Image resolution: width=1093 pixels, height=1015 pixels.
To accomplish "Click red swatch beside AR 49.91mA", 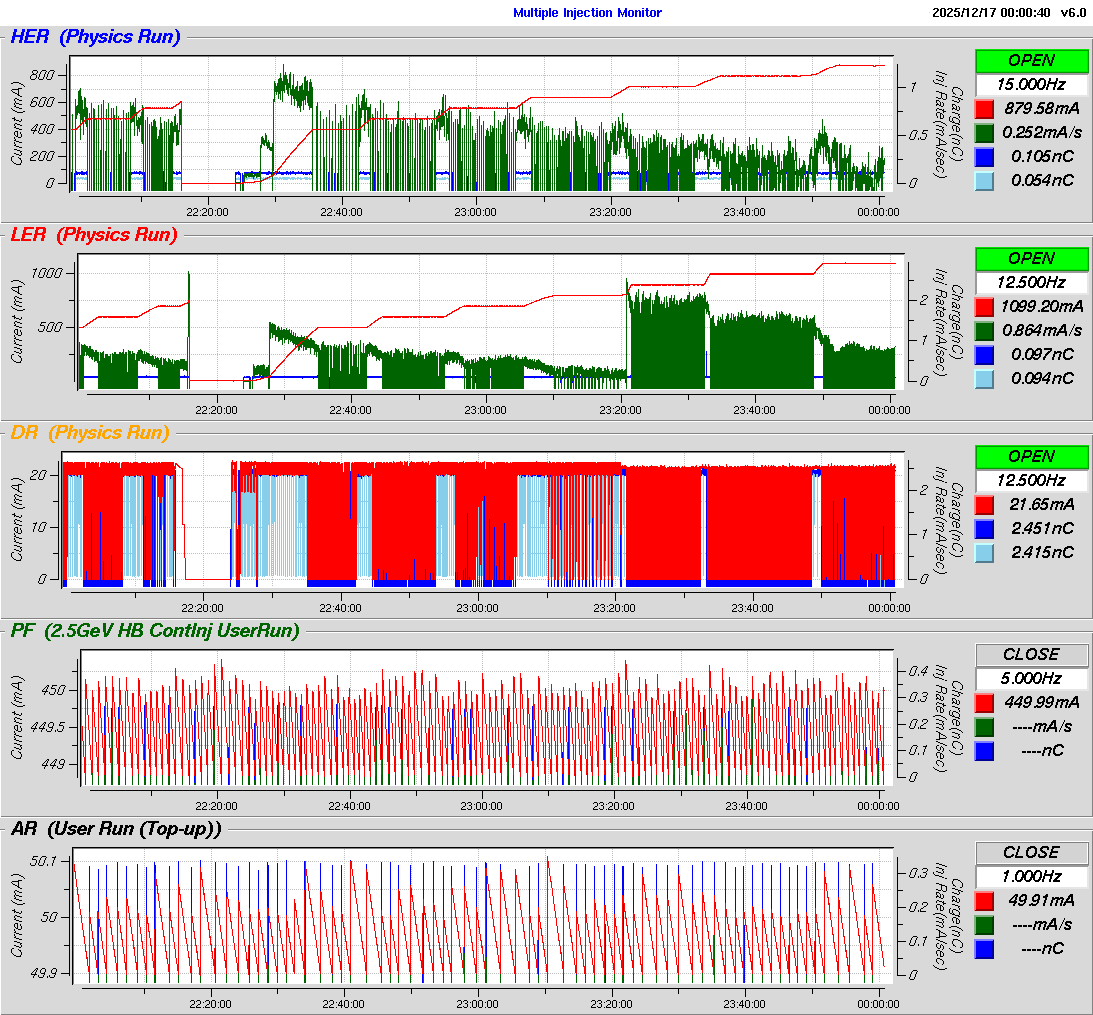I will [x=984, y=901].
